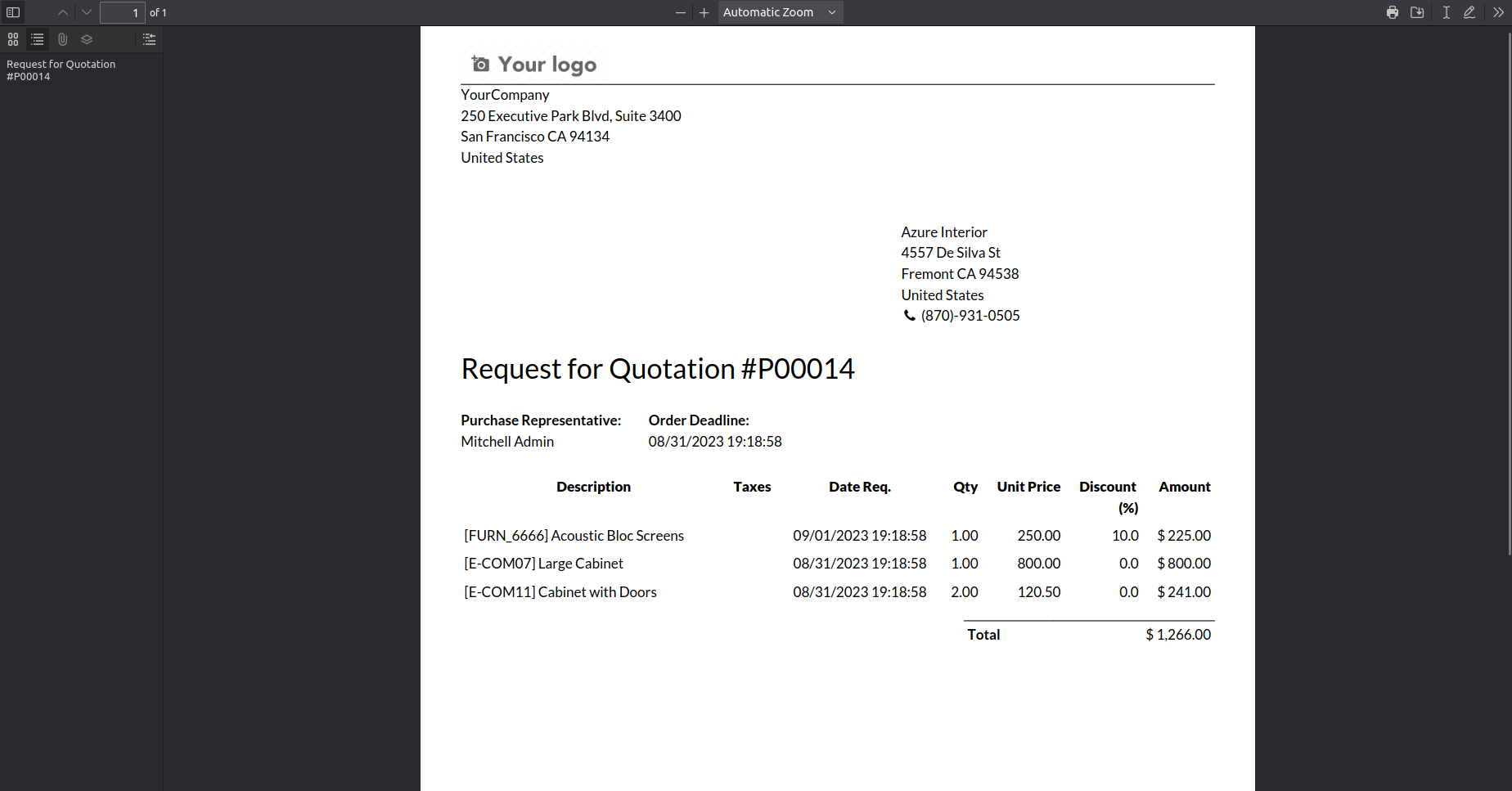Click '250 Executive Park Blvd, Suite 3400' line
1512x791 pixels.
pos(571,116)
